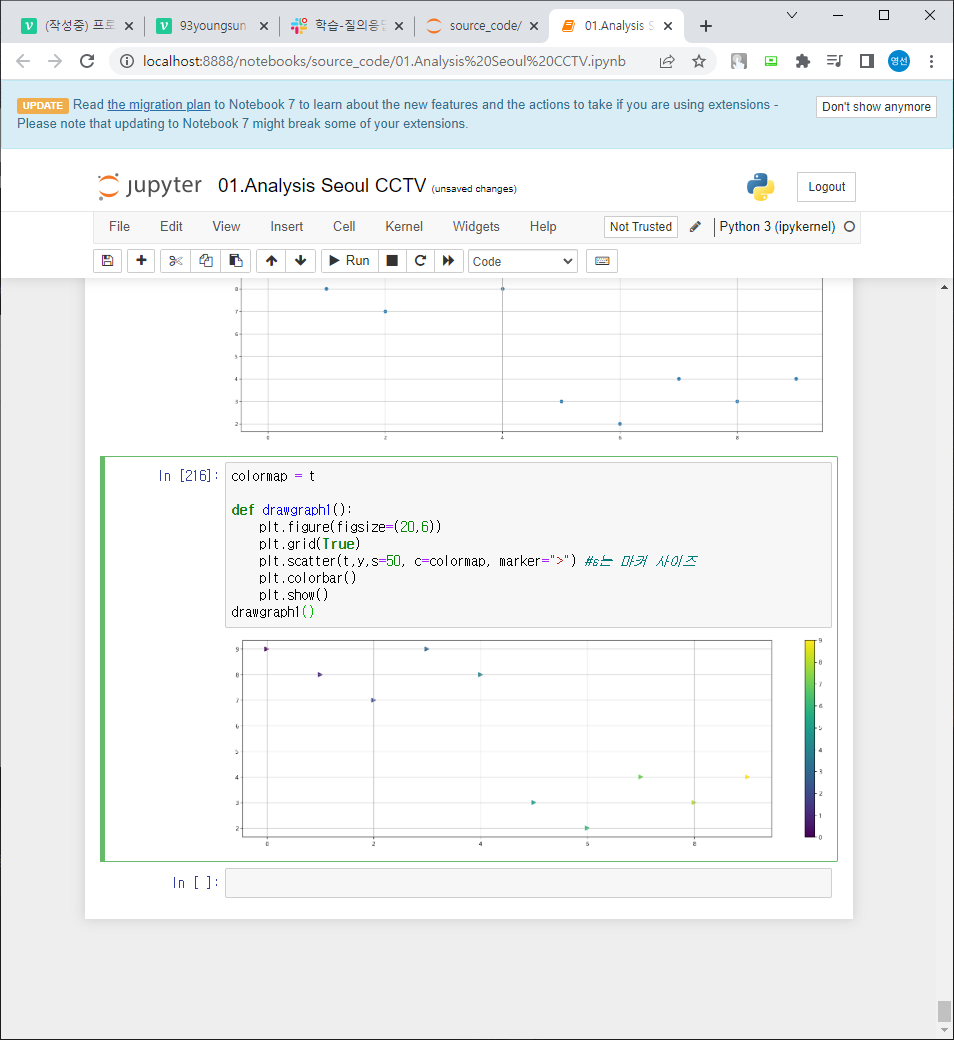
Task: Open the View menu
Action: tap(226, 227)
